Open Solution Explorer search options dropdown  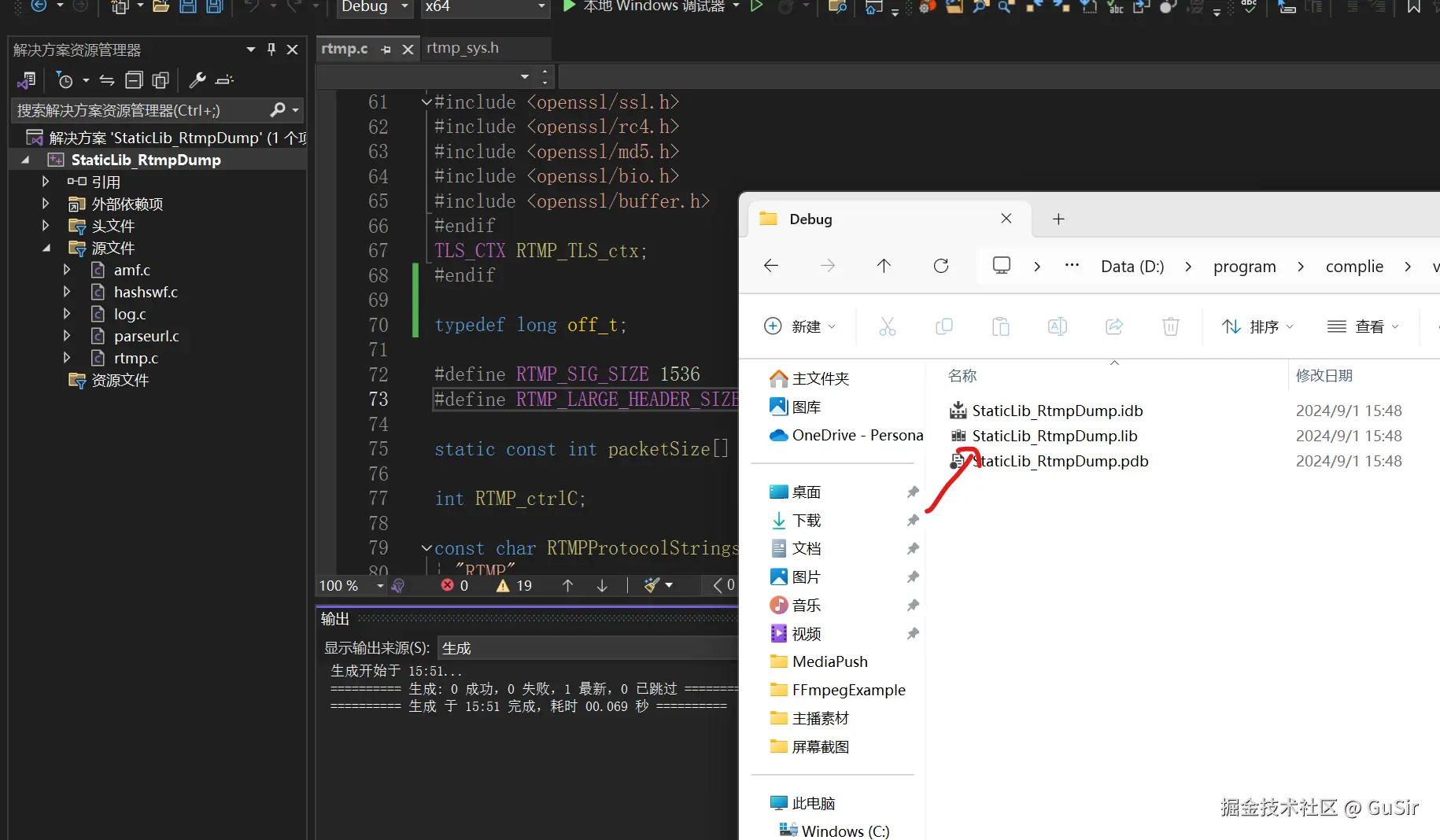click(296, 110)
